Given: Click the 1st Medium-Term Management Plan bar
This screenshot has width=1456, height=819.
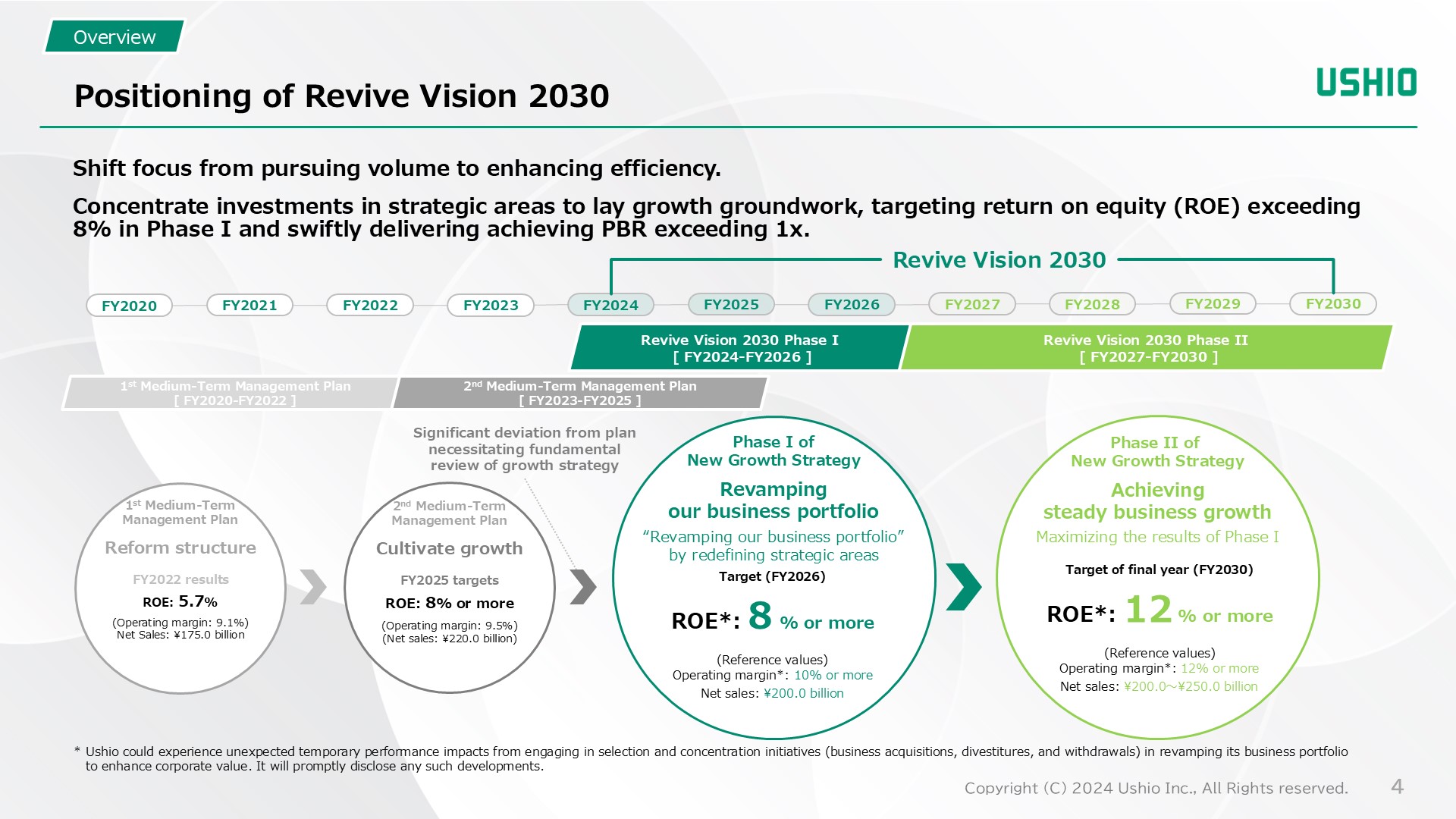Looking at the screenshot, I should tap(234, 393).
